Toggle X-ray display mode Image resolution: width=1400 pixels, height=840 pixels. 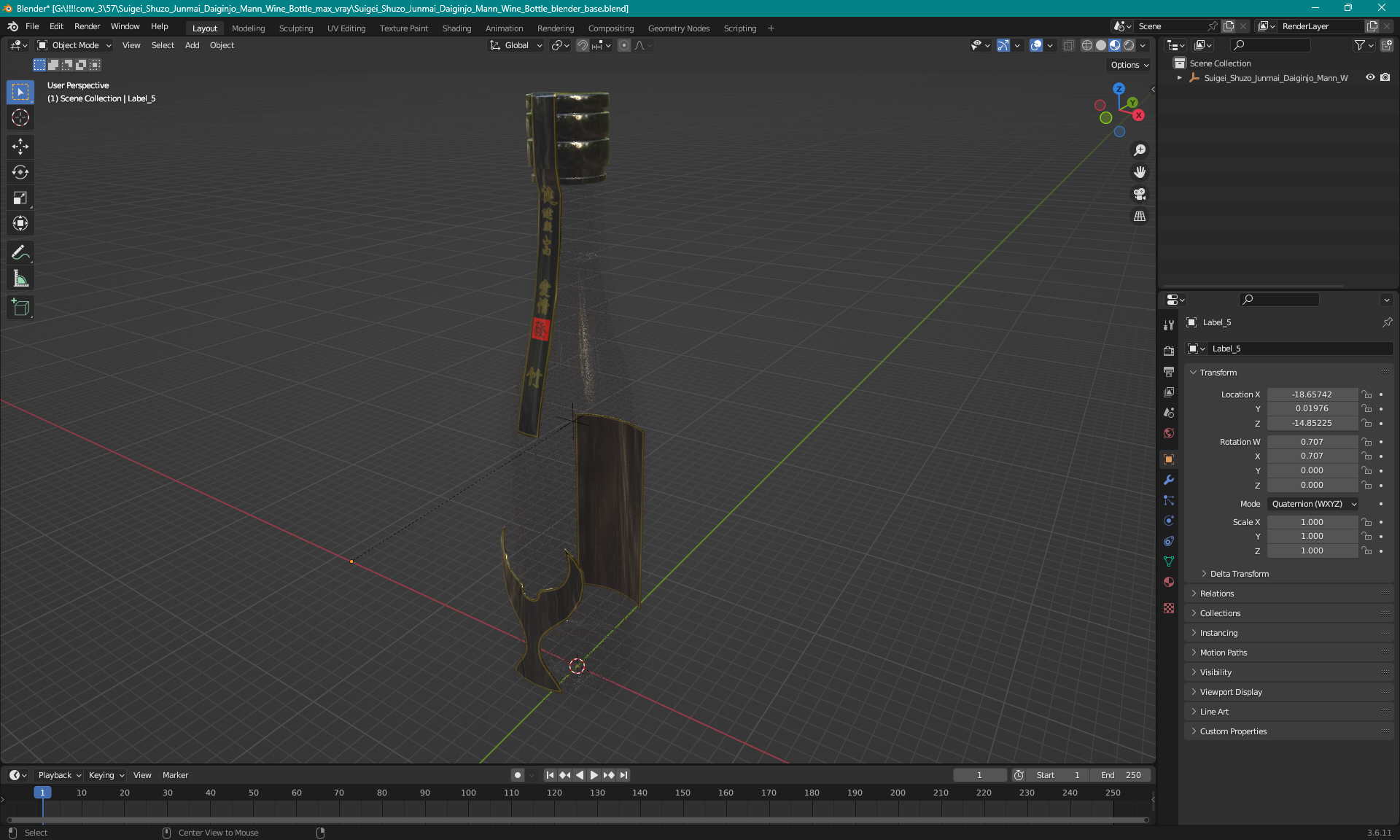pyautogui.click(x=1068, y=45)
